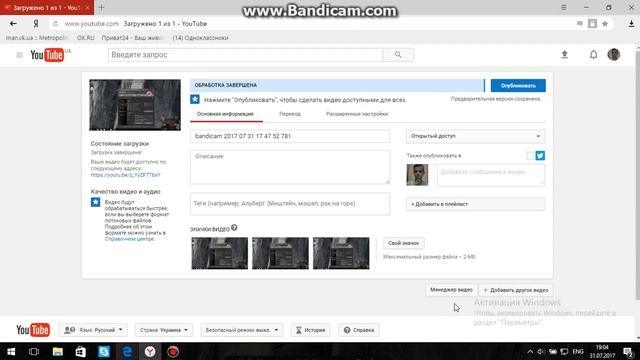Click the ОБРАБОТКА ЗАВЕРШЕНА progress bar
The image size is (640, 360).
tap(337, 85)
